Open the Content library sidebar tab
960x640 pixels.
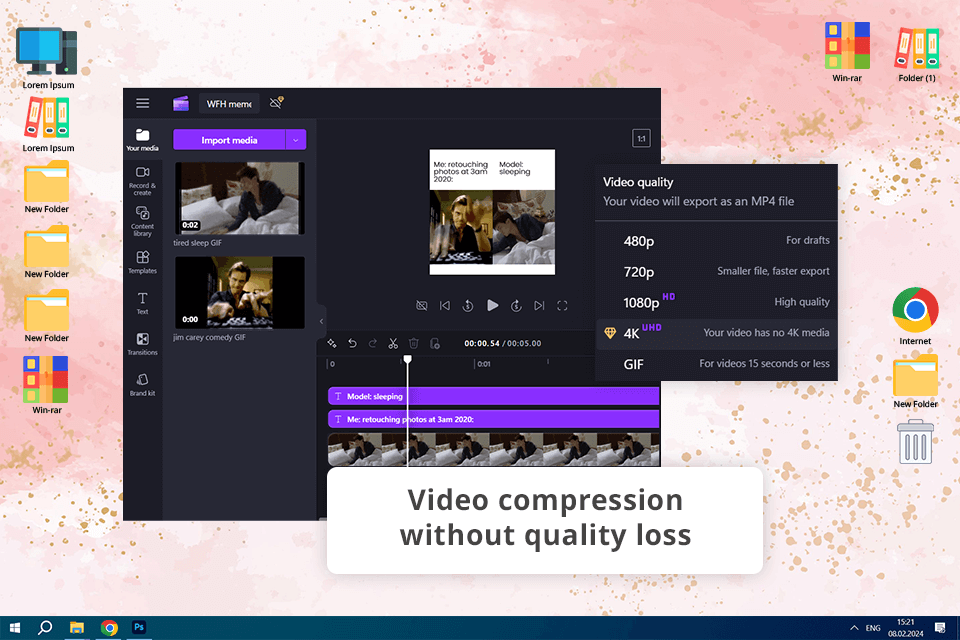(143, 221)
